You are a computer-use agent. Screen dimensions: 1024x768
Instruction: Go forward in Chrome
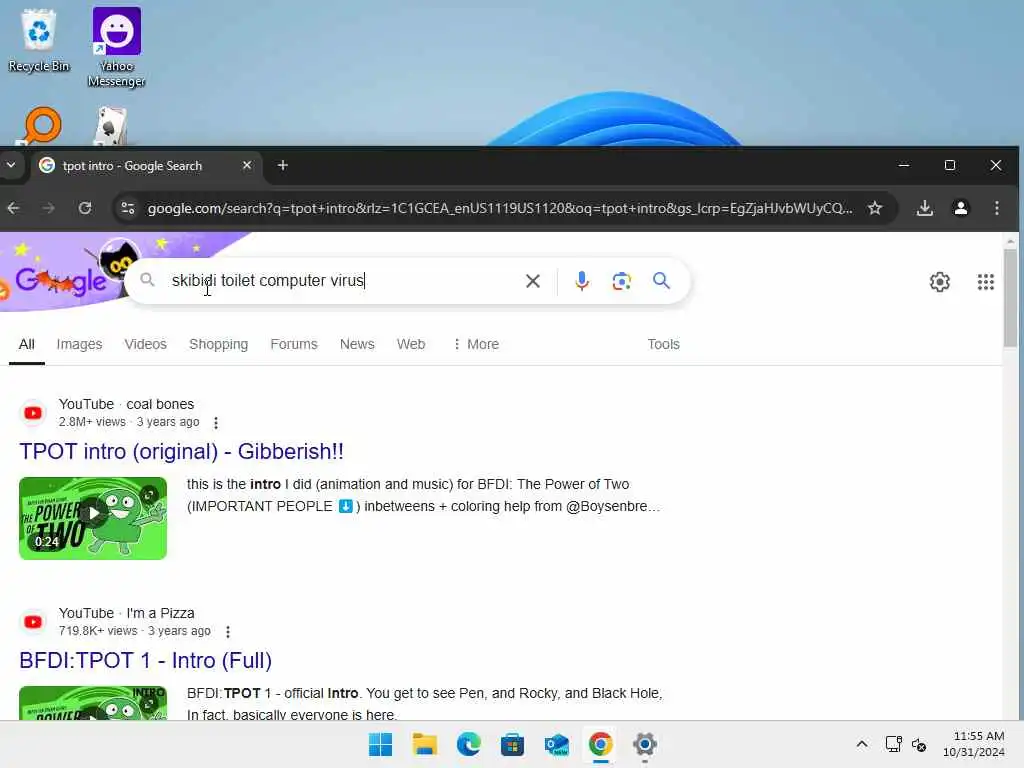tap(49, 208)
